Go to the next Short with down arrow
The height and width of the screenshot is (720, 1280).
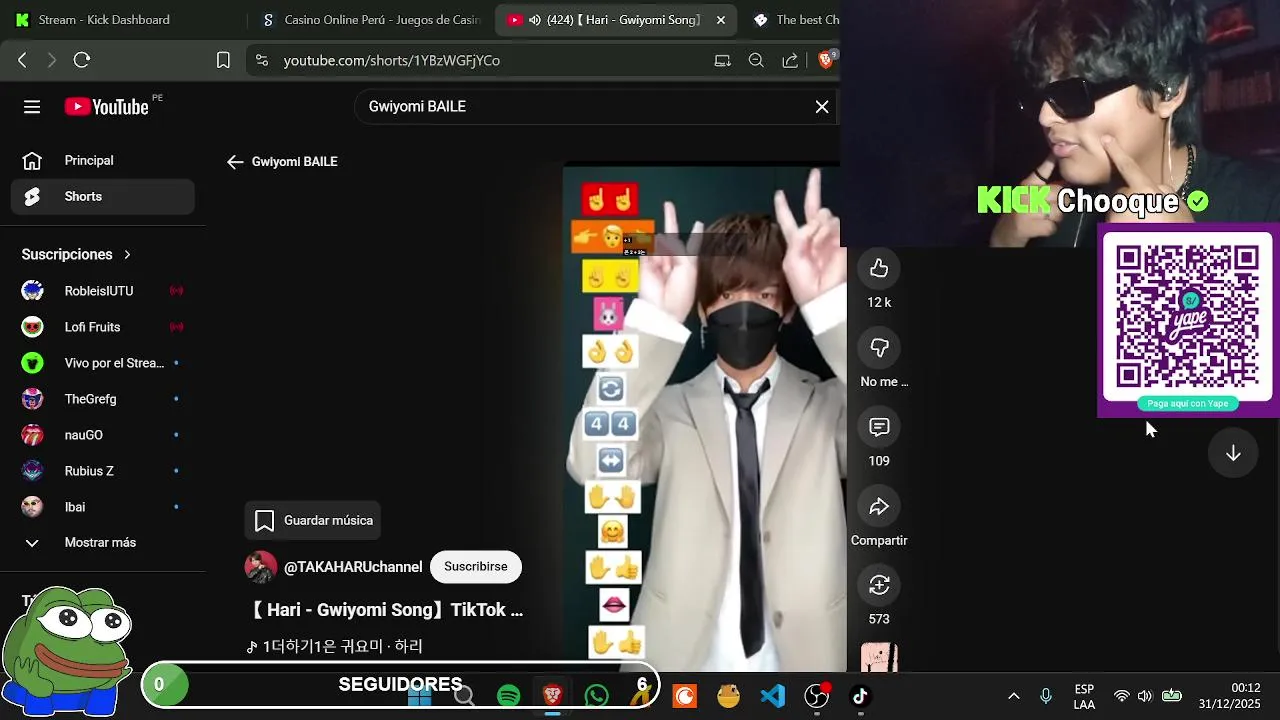pos(1233,453)
